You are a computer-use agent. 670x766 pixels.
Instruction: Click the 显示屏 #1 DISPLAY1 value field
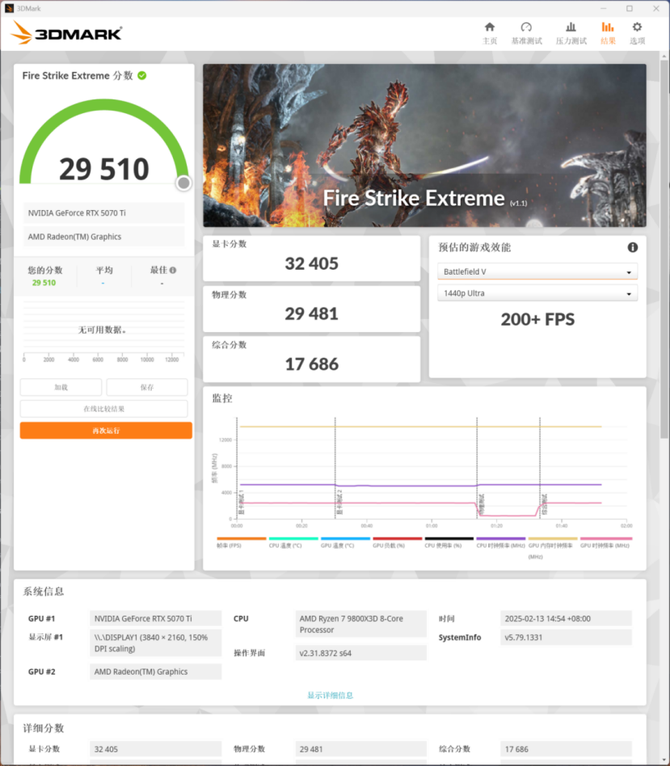(155, 643)
